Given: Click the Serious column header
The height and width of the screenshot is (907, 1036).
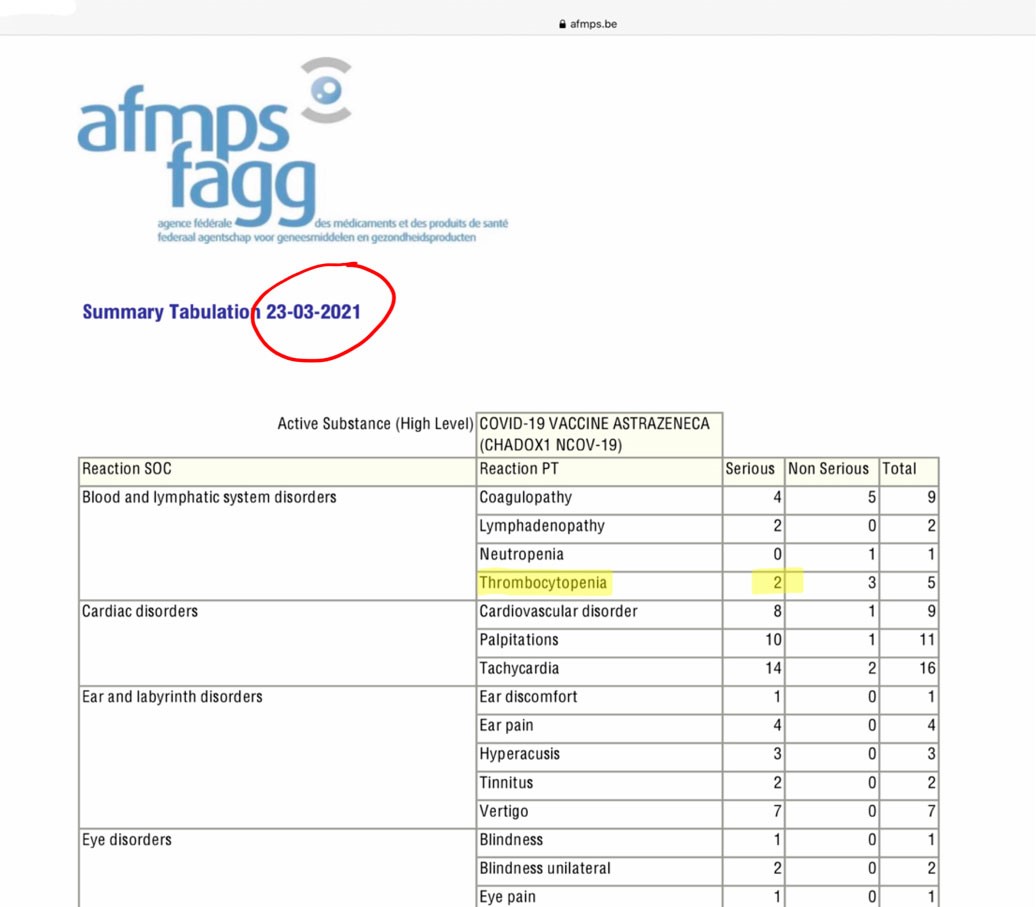Looking at the screenshot, I should click(751, 469).
